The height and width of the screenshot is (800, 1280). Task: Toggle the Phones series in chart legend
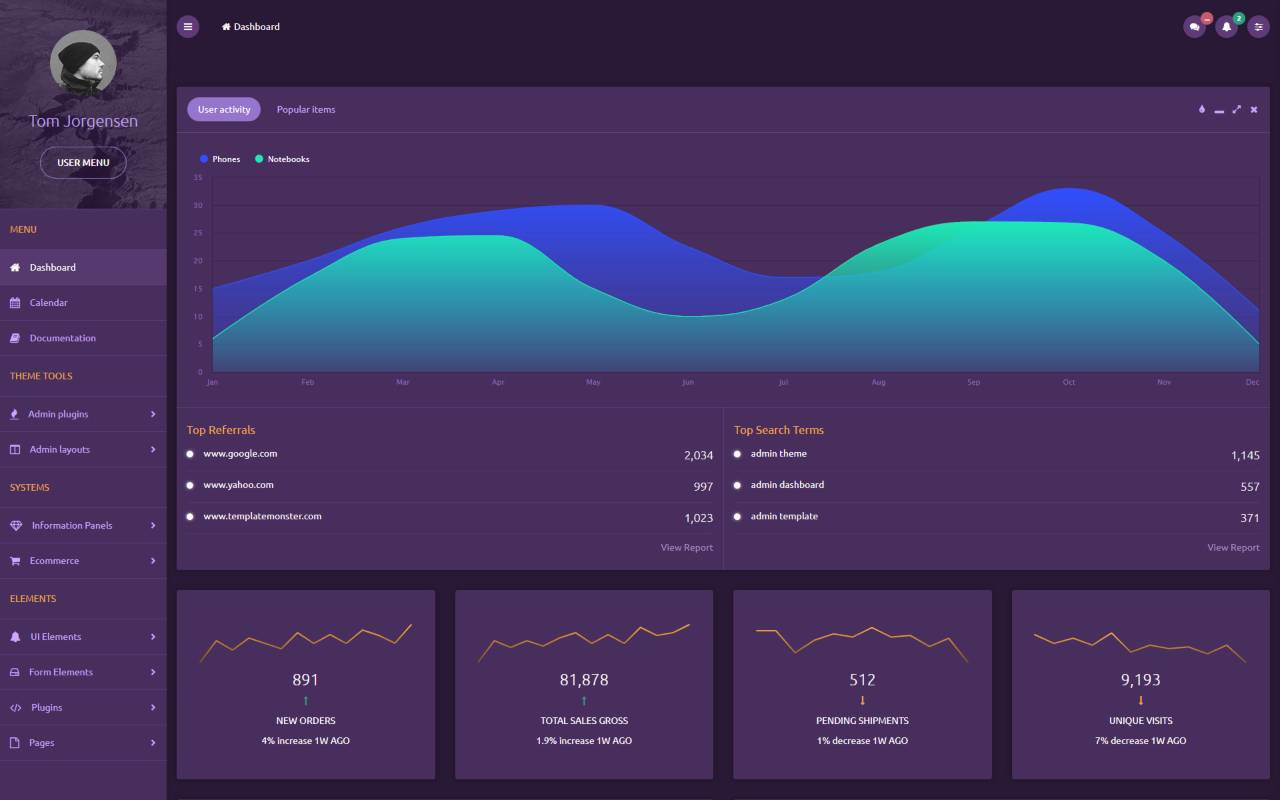coord(220,159)
